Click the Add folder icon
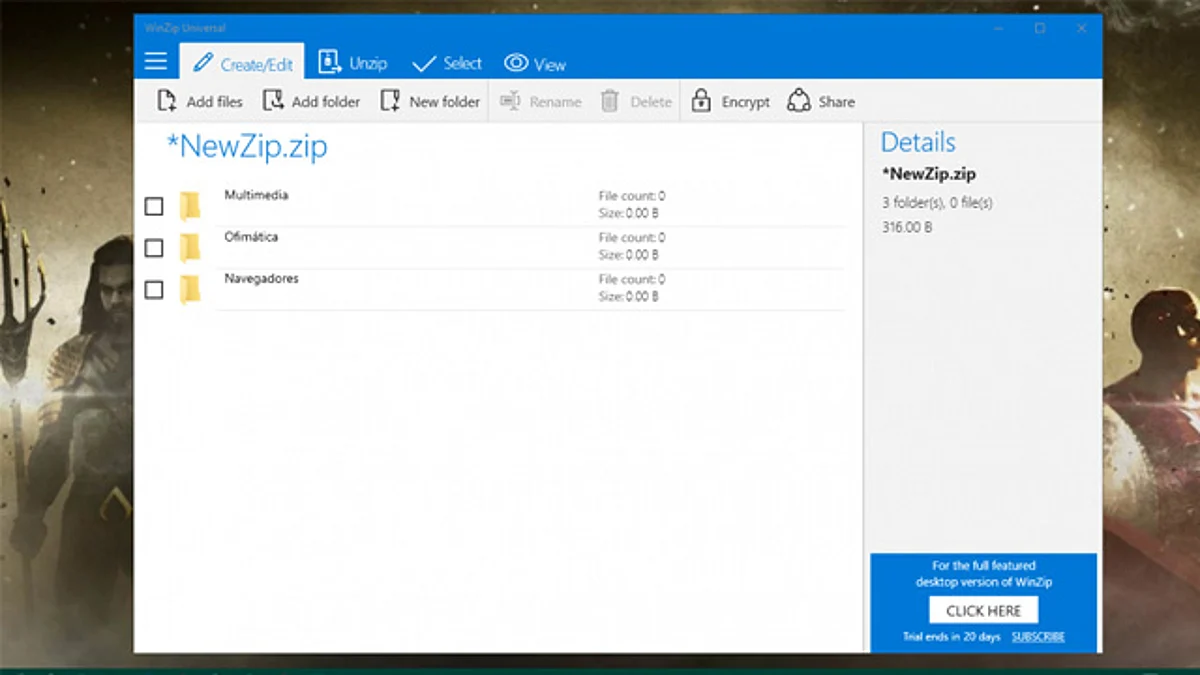This screenshot has height=675, width=1200. 272,101
